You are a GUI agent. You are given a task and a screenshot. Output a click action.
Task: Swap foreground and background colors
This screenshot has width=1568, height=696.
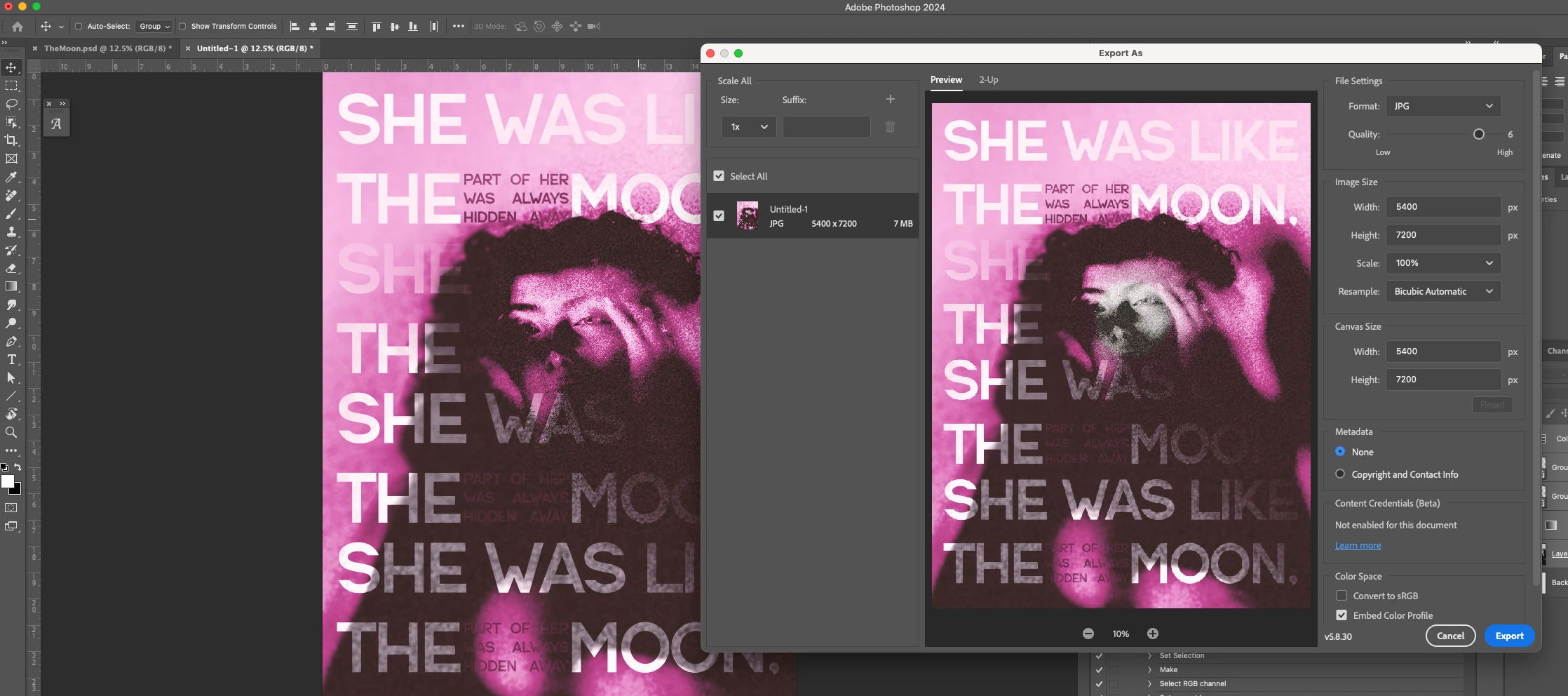tap(18, 467)
